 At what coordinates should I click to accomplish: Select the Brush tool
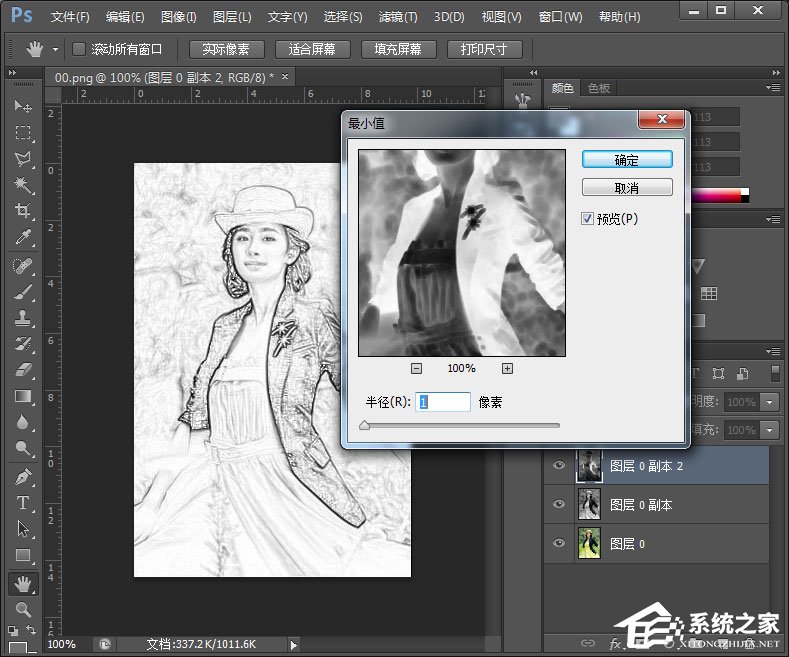click(x=22, y=291)
